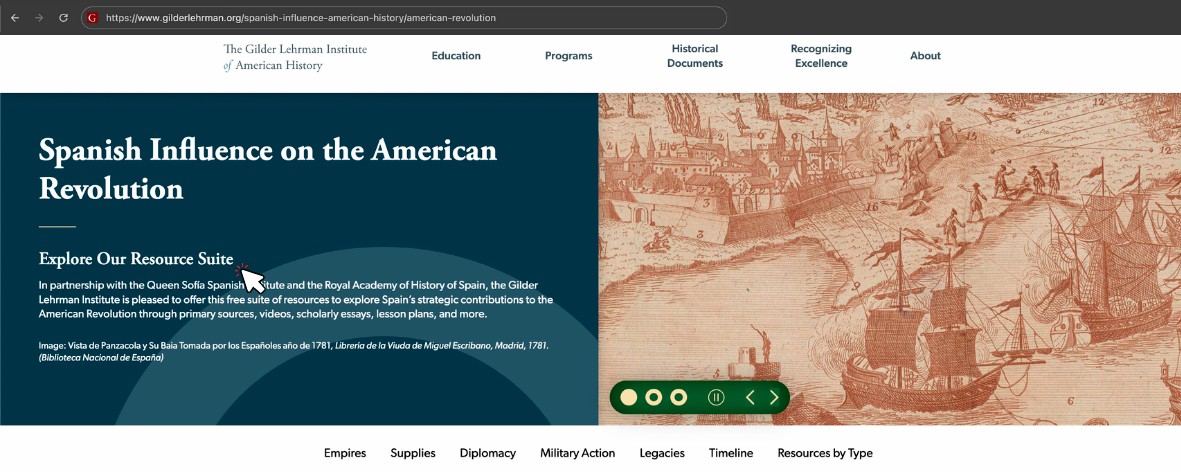1181x472 pixels.
Task: Jump to the Empires section
Action: point(345,453)
